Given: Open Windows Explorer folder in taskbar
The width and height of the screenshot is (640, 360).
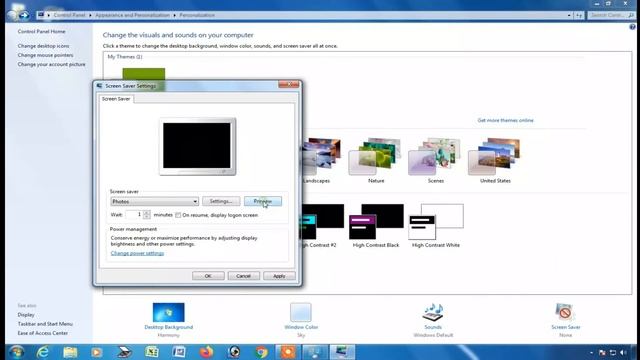Looking at the screenshot, I should [x=70, y=352].
